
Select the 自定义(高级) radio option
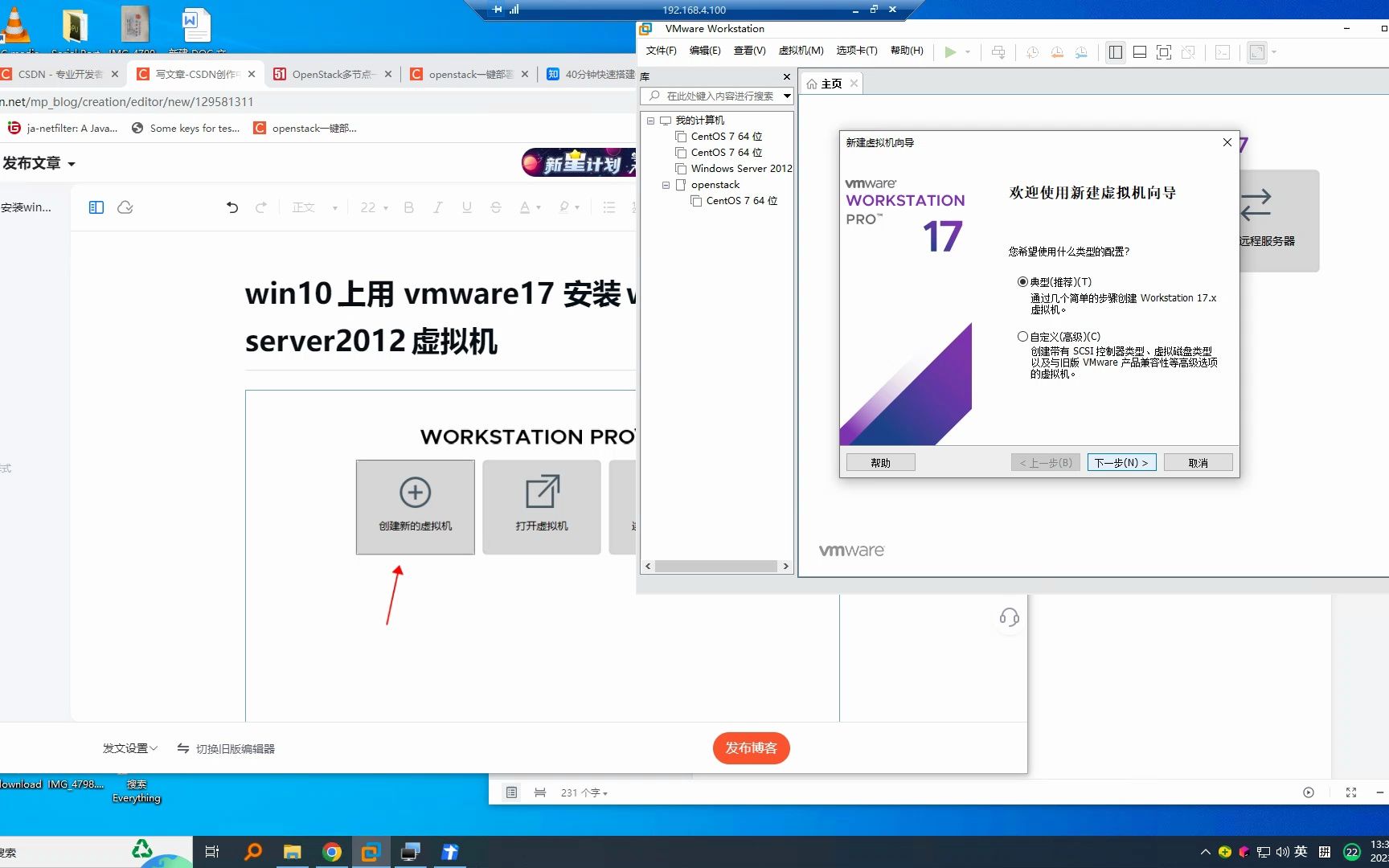click(x=1022, y=337)
